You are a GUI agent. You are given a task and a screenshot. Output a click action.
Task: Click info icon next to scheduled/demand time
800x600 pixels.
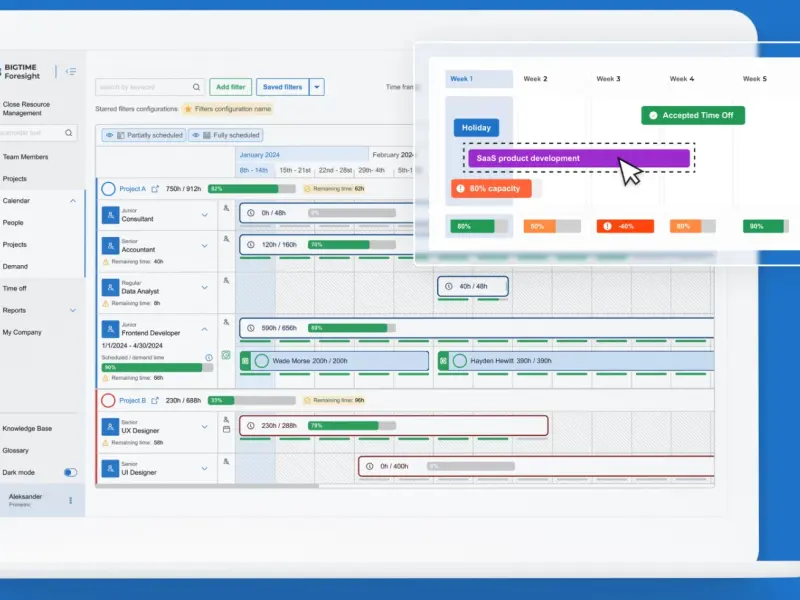pyautogui.click(x=209, y=358)
